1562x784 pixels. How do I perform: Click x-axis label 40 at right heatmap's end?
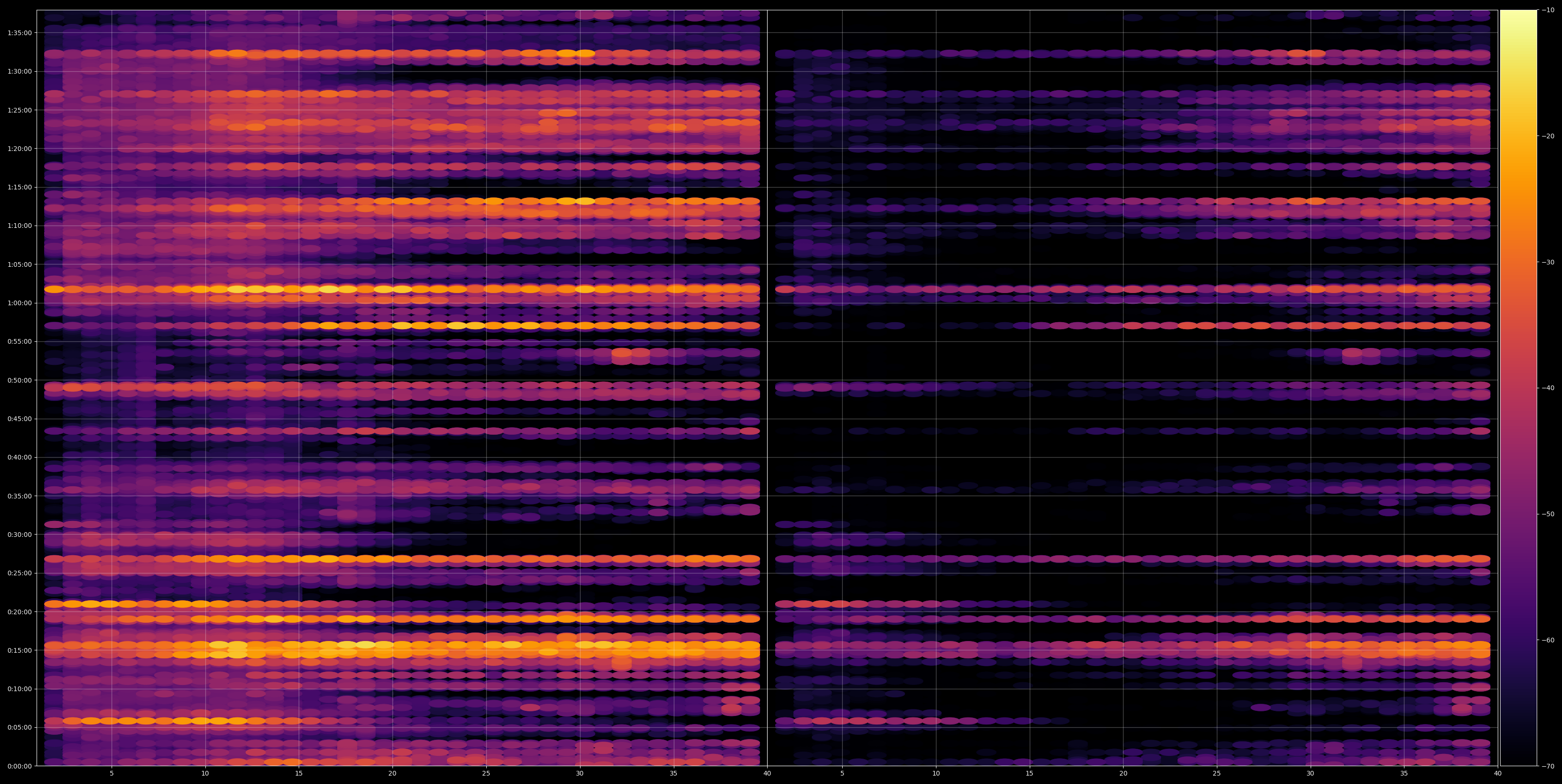[x=1498, y=773]
